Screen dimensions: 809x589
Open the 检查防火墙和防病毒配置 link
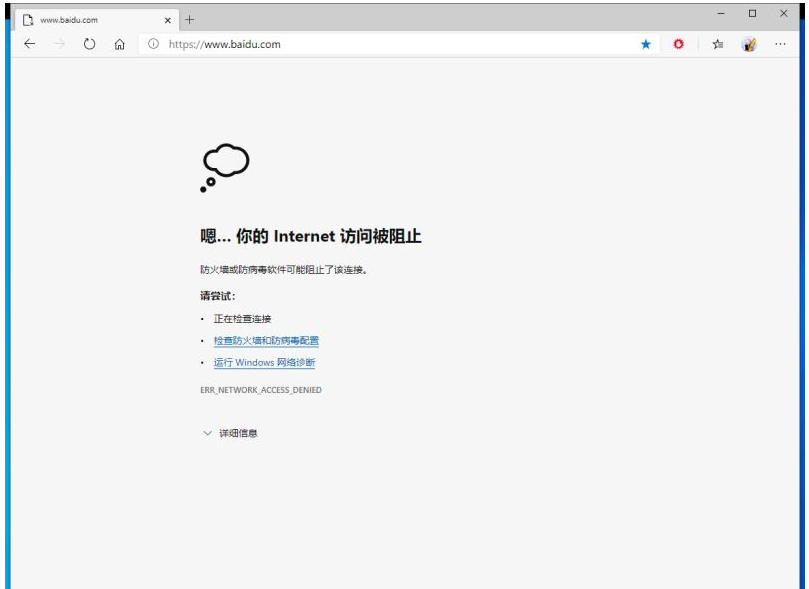[266, 341]
